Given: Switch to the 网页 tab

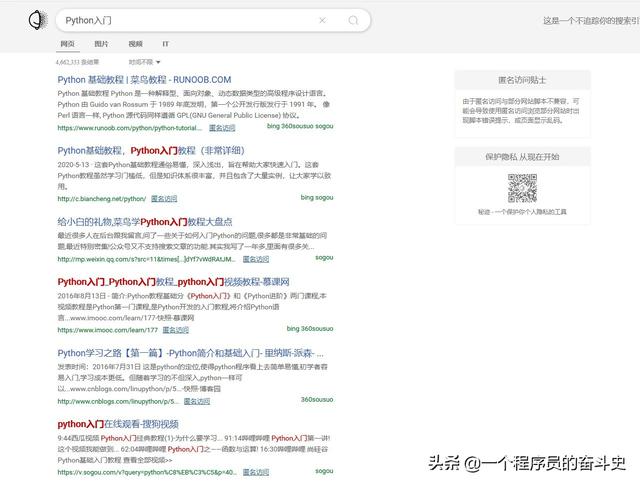Looking at the screenshot, I should (67, 44).
